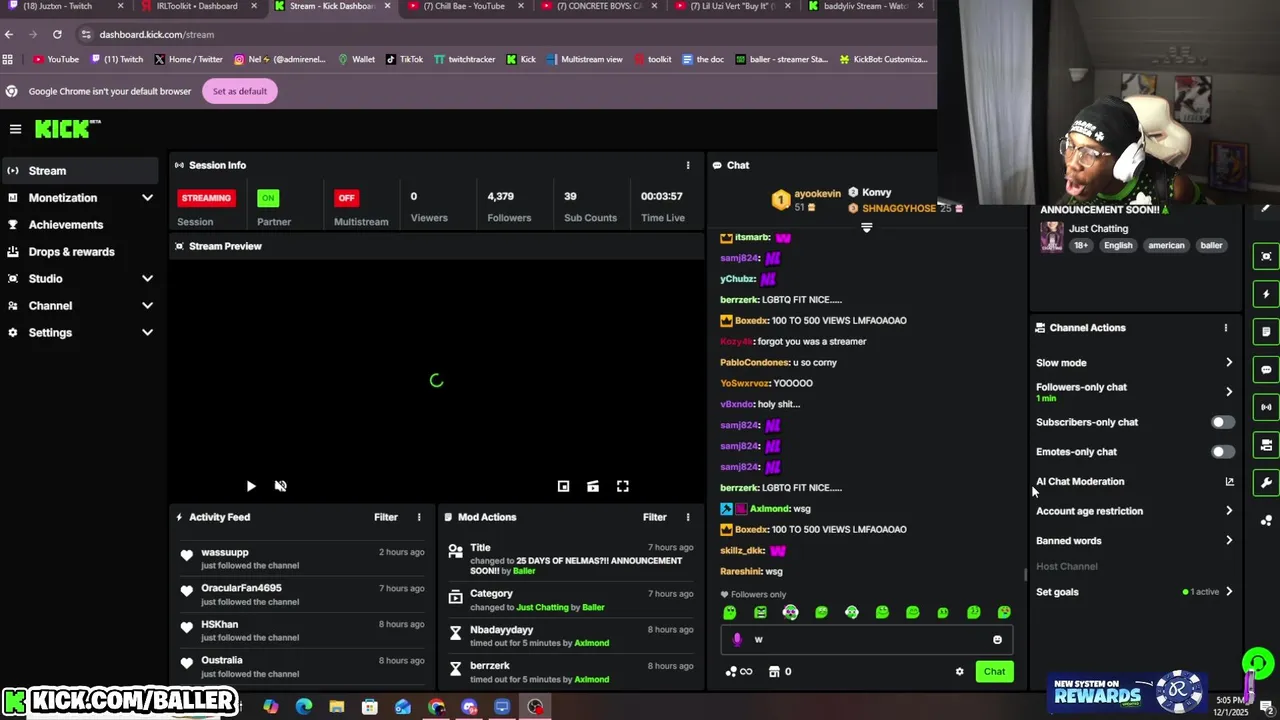
Task: Open Set goals options
Action: pyautogui.click(x=1135, y=592)
